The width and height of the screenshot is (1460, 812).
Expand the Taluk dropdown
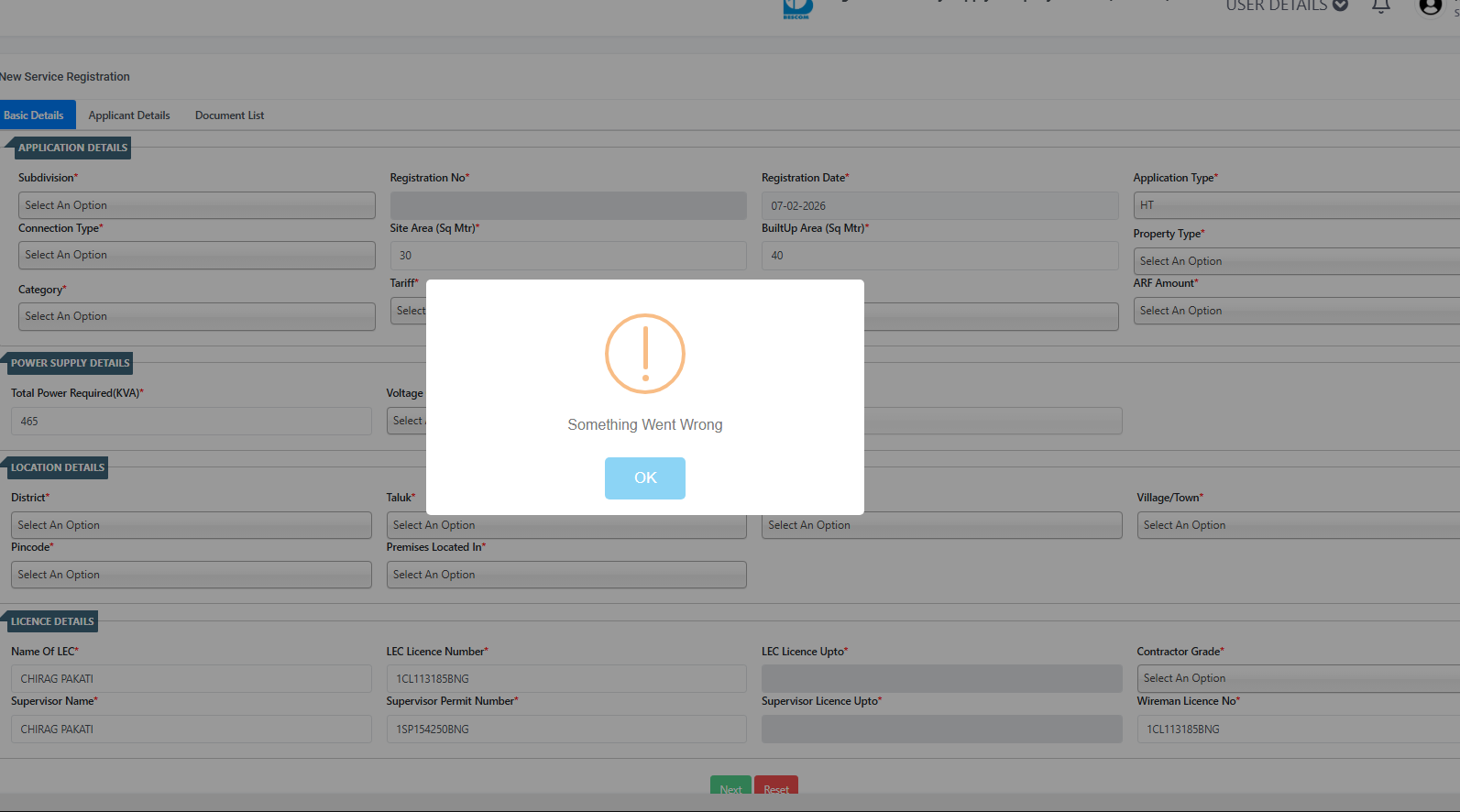coord(566,525)
